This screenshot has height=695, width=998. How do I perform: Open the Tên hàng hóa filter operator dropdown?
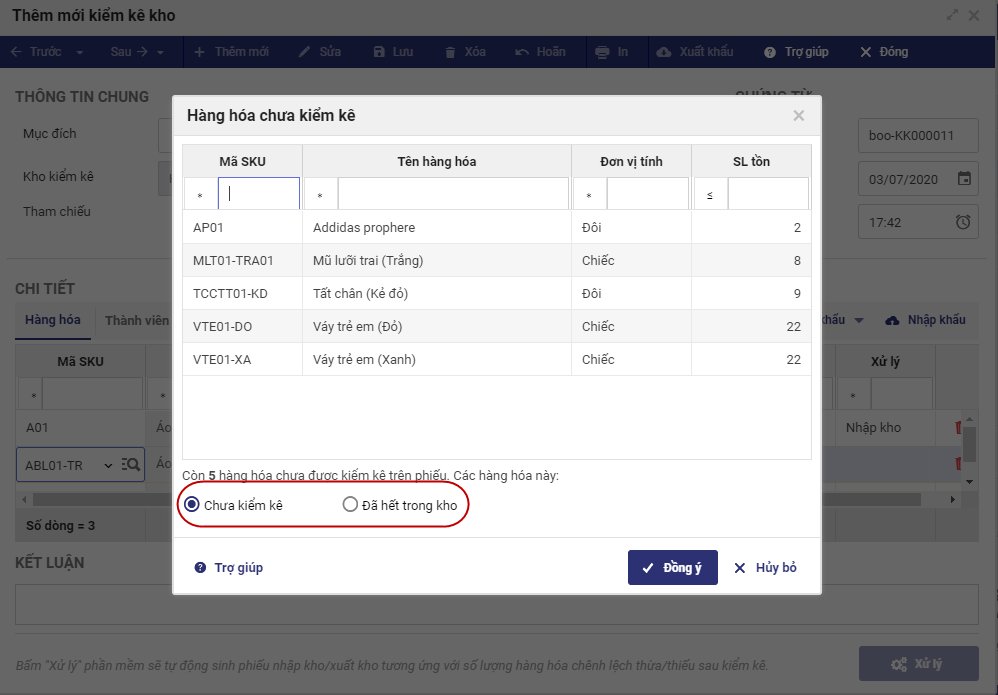point(320,195)
